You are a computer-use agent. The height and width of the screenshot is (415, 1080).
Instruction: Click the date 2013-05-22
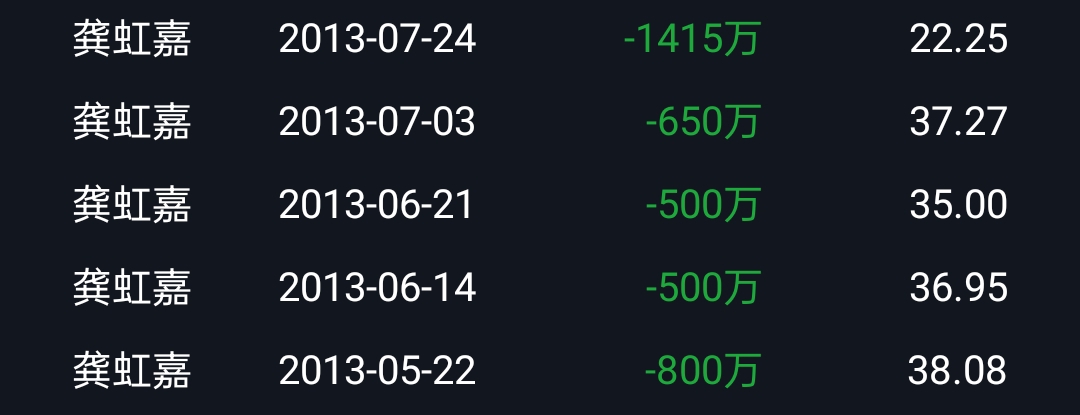pos(377,370)
